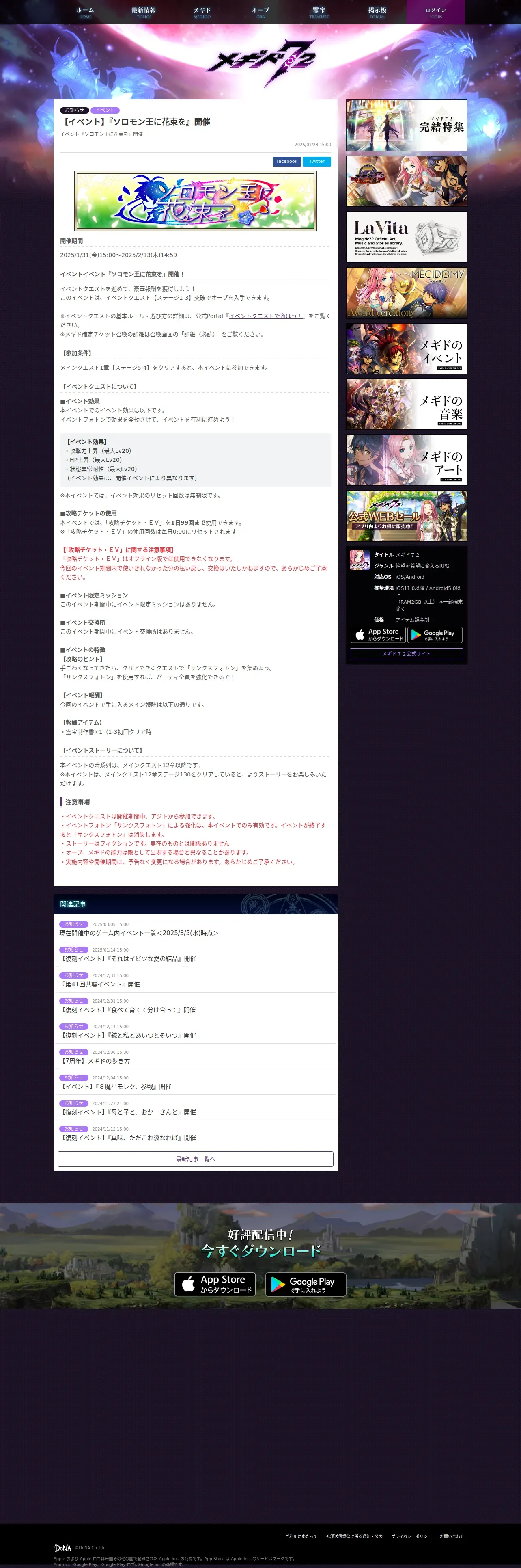Viewport: 521px width, 1568px height.
Task: Open the 完結特集 sidebar banner
Action: pos(406,125)
